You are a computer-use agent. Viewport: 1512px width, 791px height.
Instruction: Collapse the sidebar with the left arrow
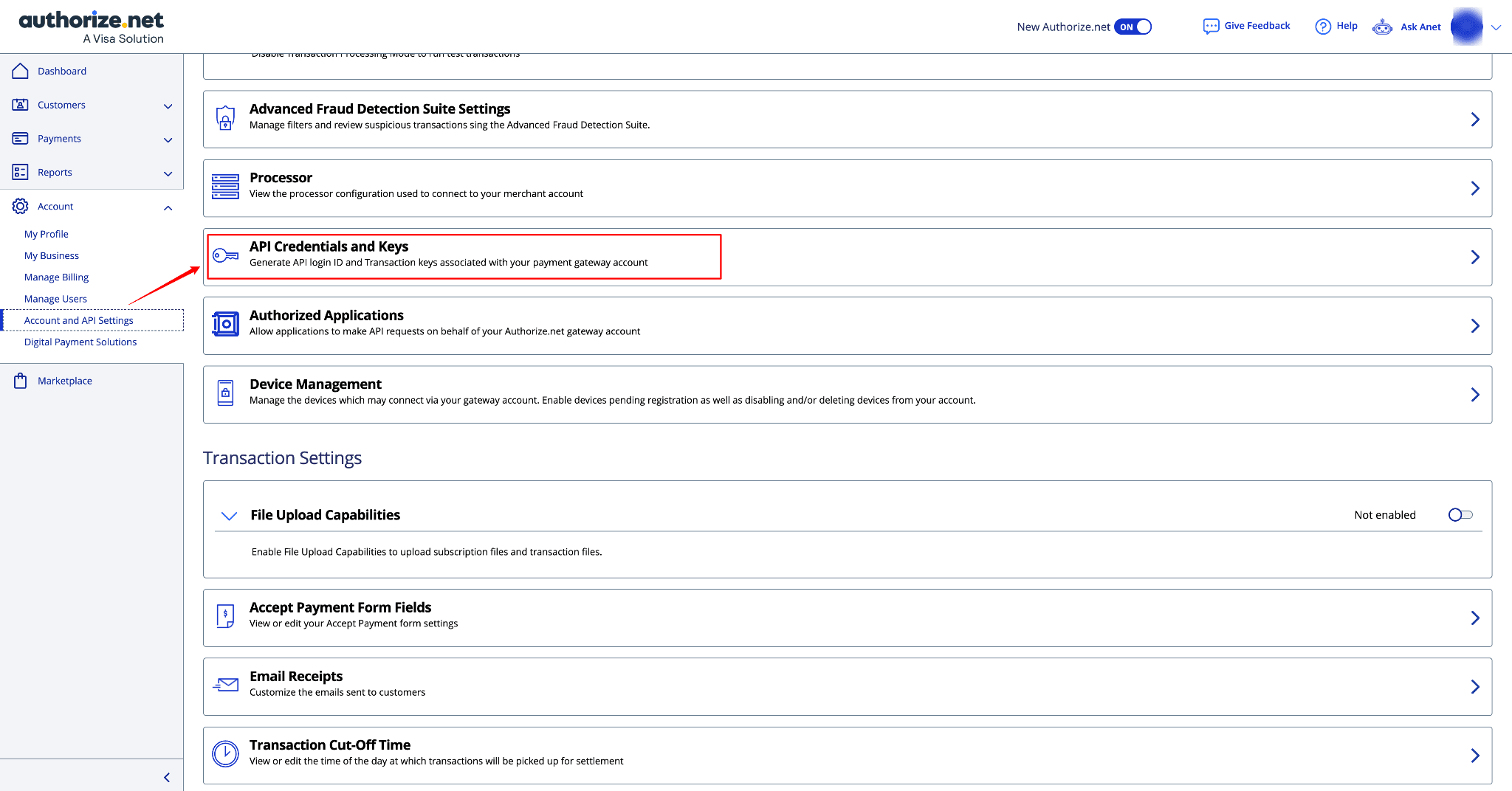(x=167, y=777)
